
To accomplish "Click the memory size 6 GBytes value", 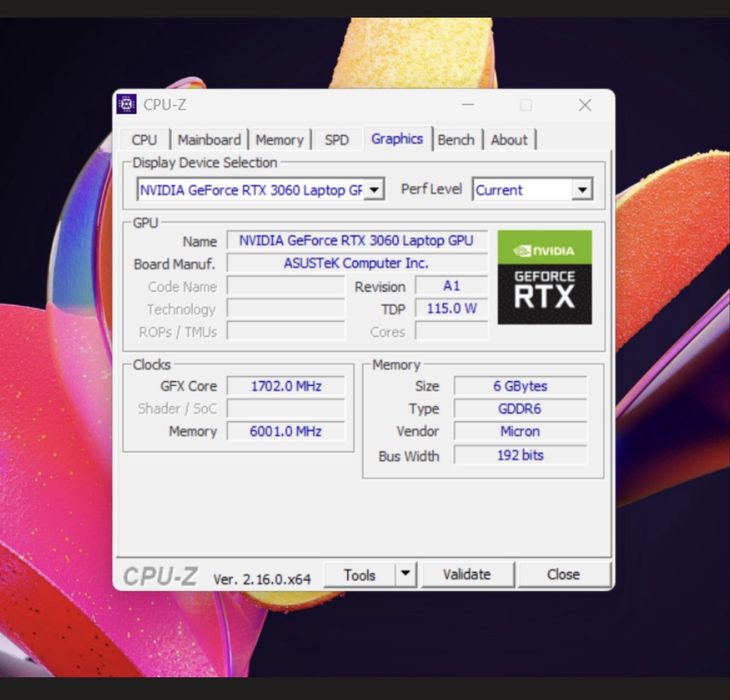I will tap(520, 386).
